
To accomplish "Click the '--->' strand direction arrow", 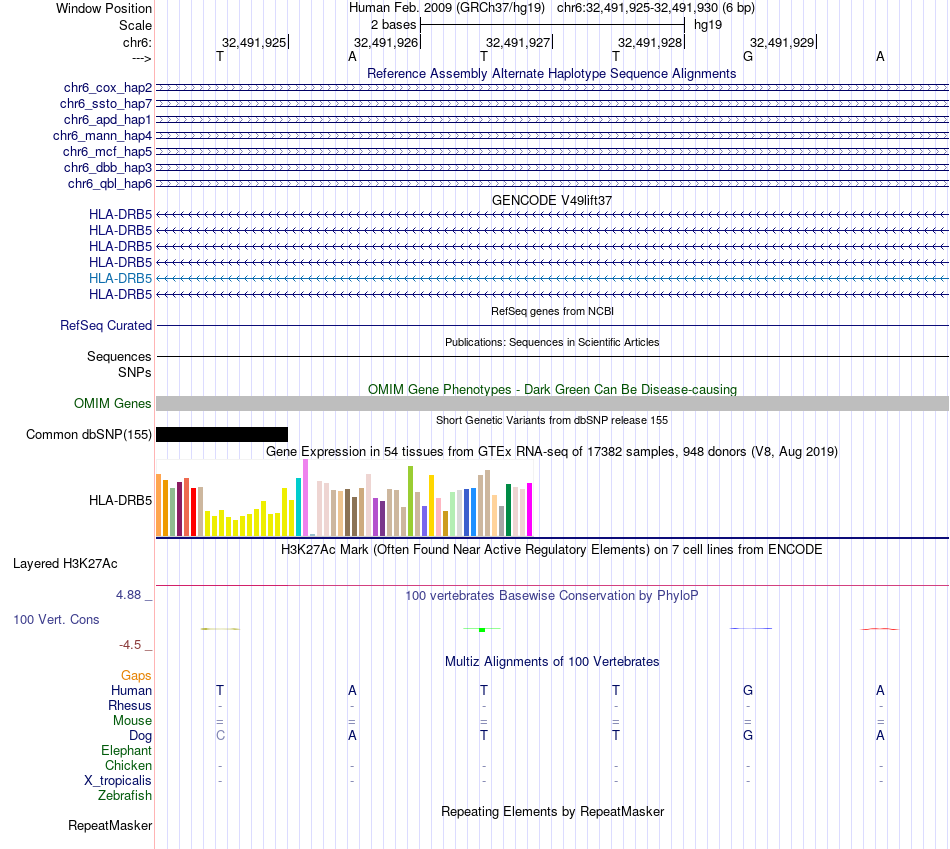I will (142, 58).
